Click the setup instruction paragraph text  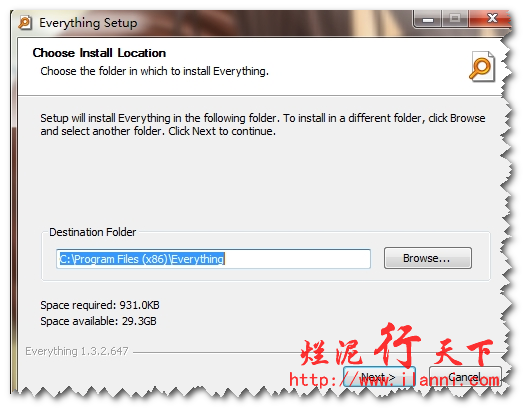click(x=262, y=125)
